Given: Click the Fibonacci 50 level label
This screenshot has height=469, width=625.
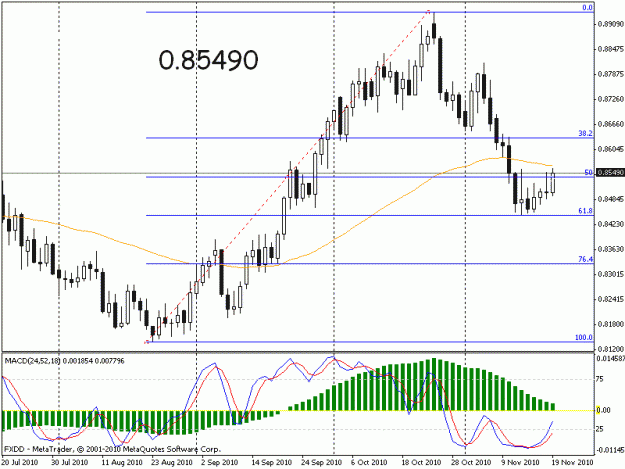Looking at the screenshot, I should (589, 173).
